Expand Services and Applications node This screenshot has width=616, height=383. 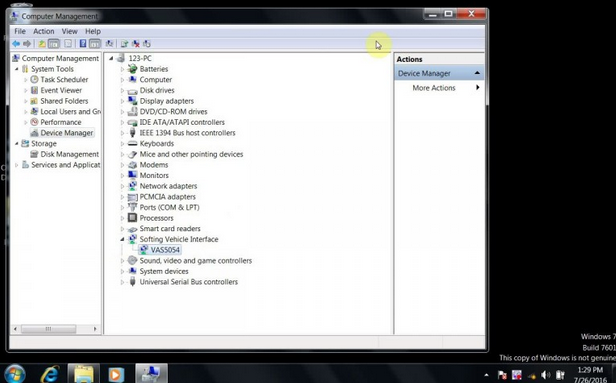(16, 165)
